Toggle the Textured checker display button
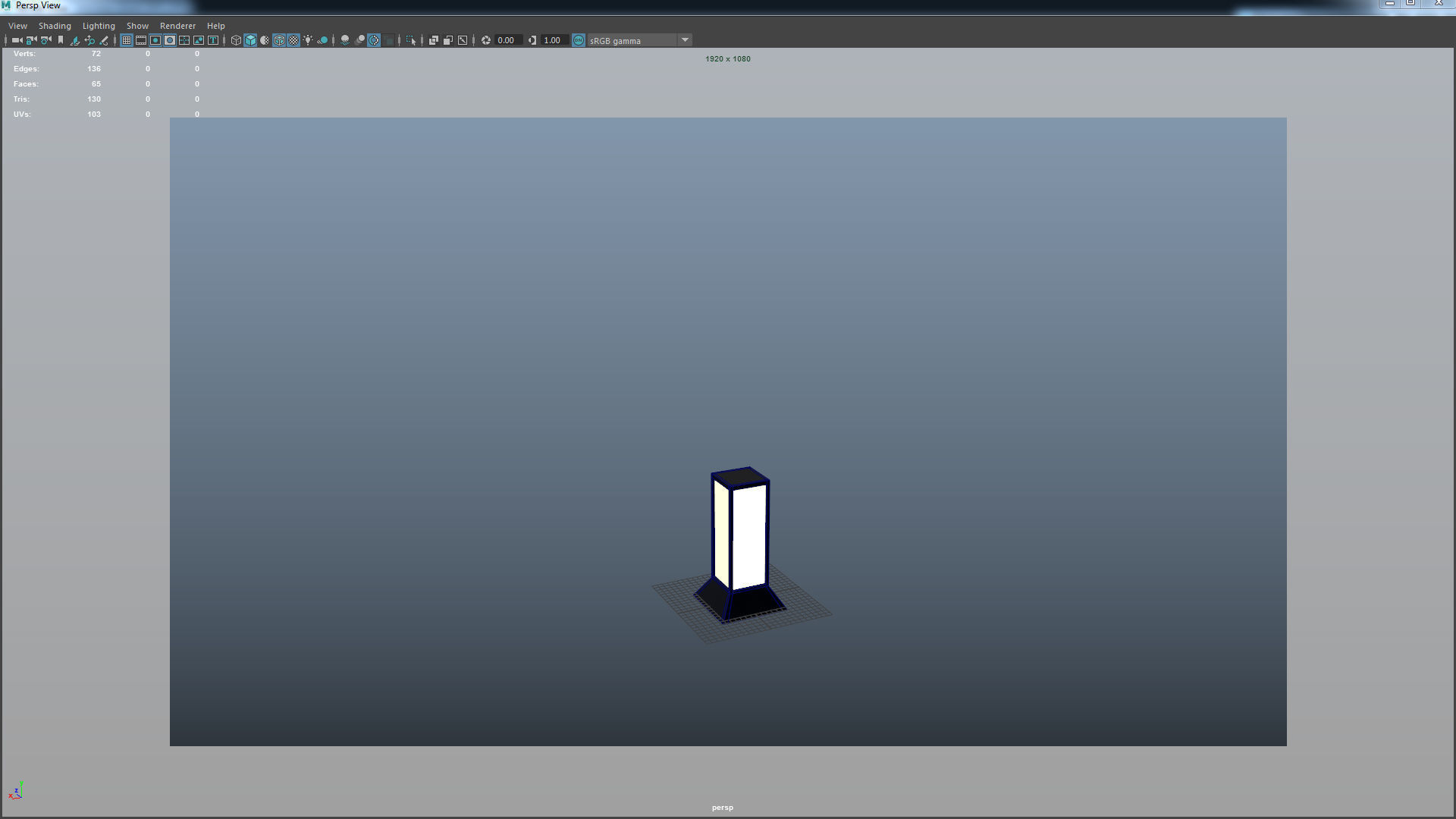 pos(293,40)
